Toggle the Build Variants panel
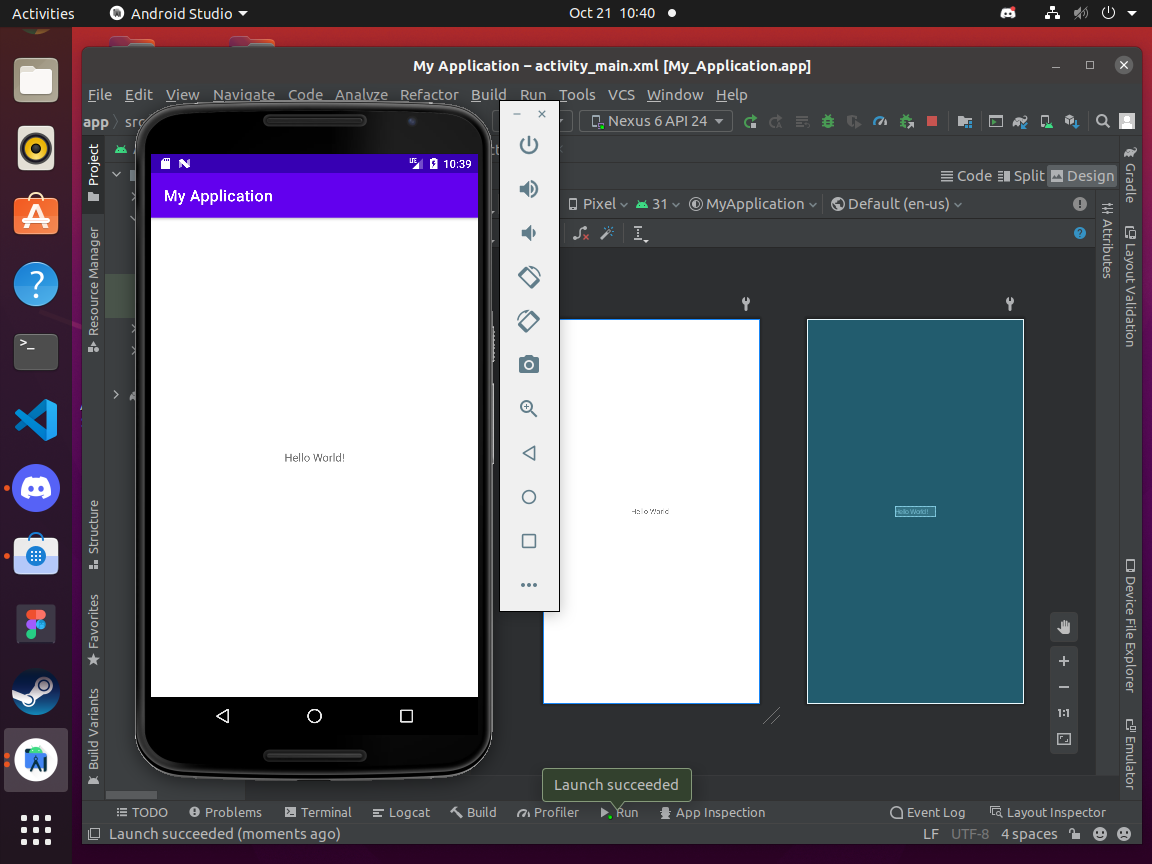This screenshot has height=864, width=1152. coord(93,736)
